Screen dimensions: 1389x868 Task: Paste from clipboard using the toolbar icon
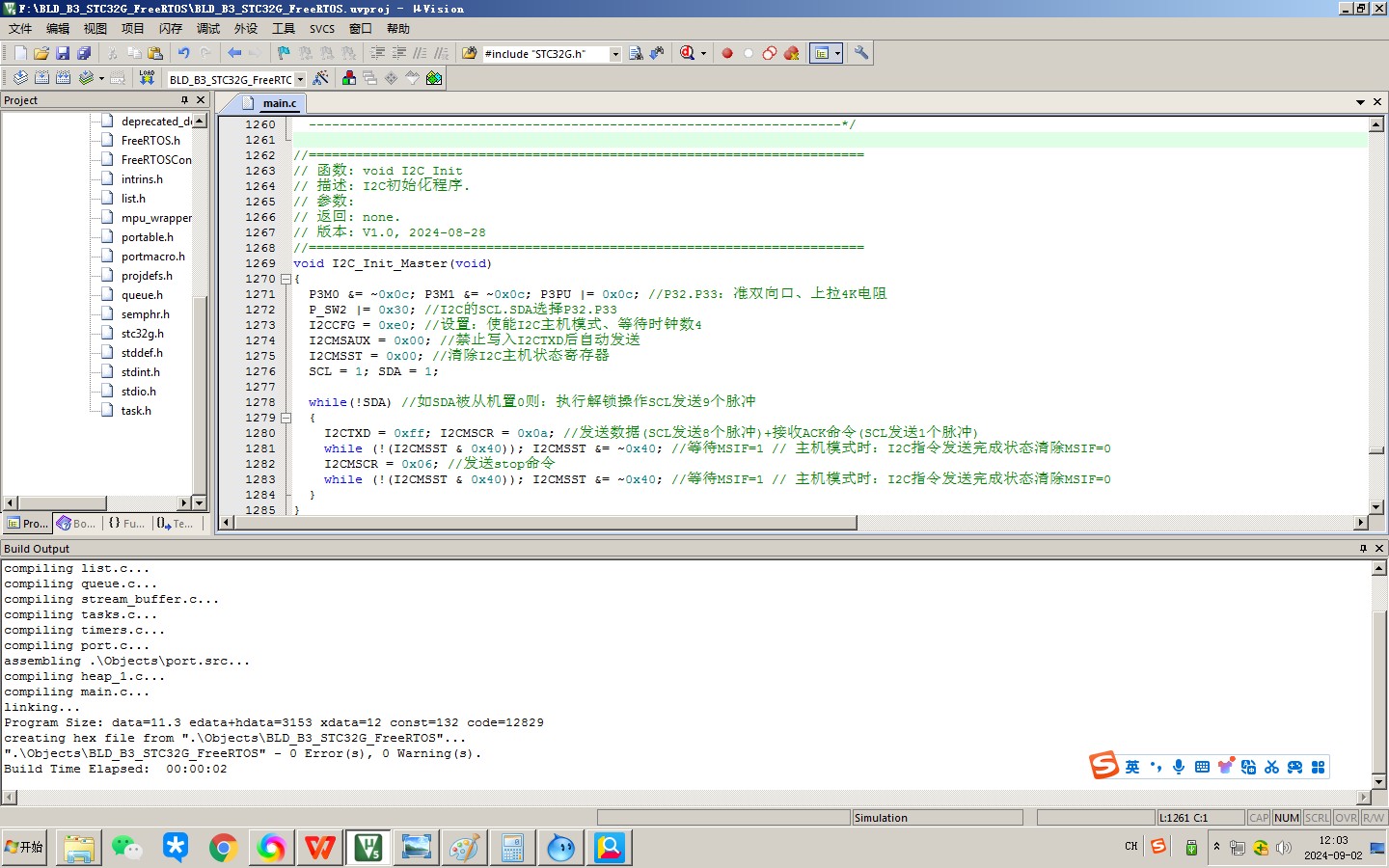point(155,54)
